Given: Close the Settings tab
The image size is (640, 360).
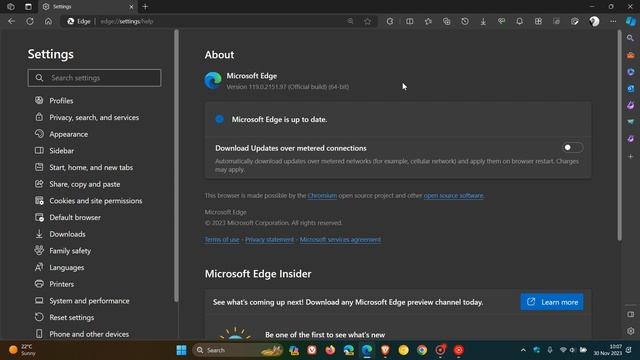Looking at the screenshot, I should click(131, 7).
